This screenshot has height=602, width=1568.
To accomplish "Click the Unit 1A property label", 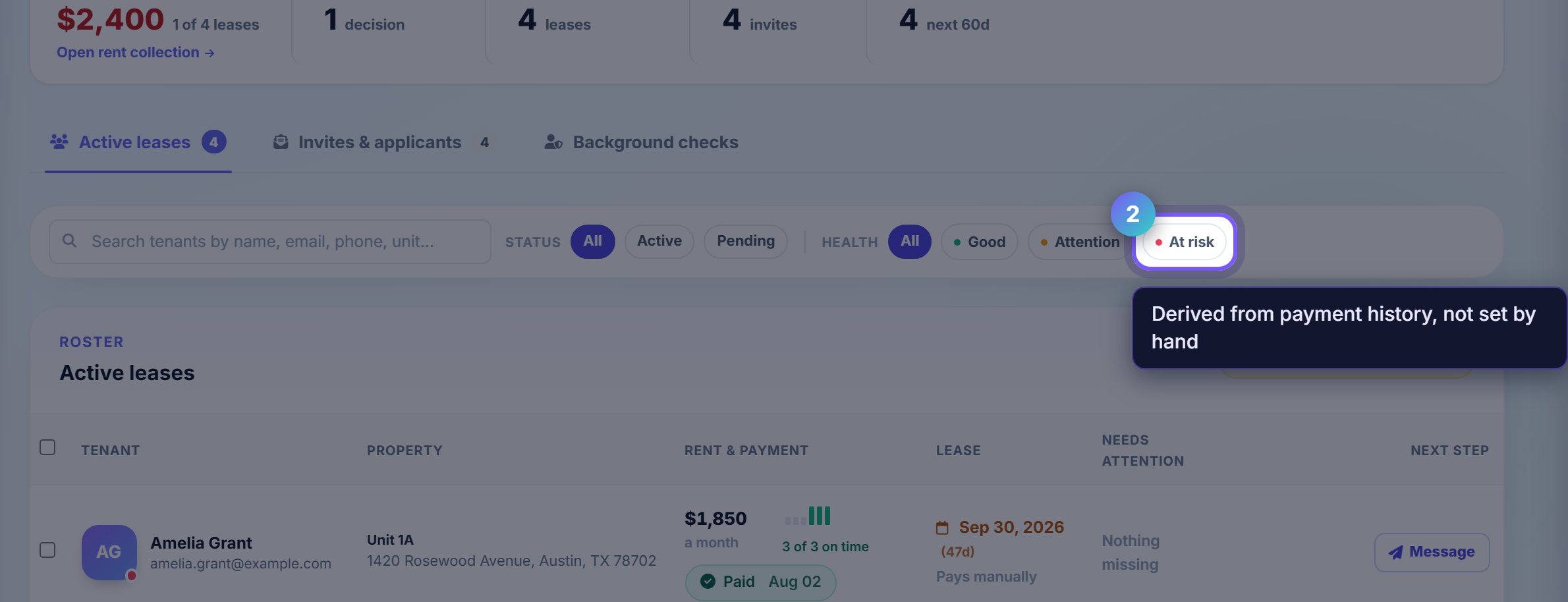I will (x=390, y=540).
